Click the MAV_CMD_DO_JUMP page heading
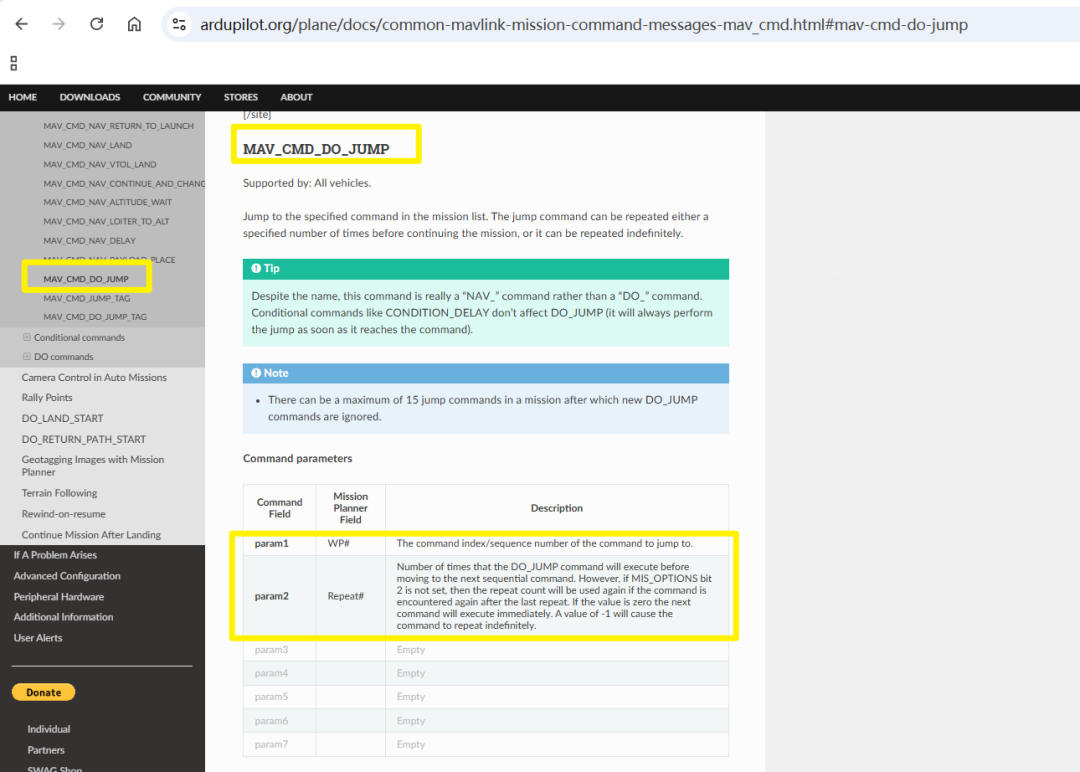This screenshot has height=772, width=1080. click(x=316, y=149)
